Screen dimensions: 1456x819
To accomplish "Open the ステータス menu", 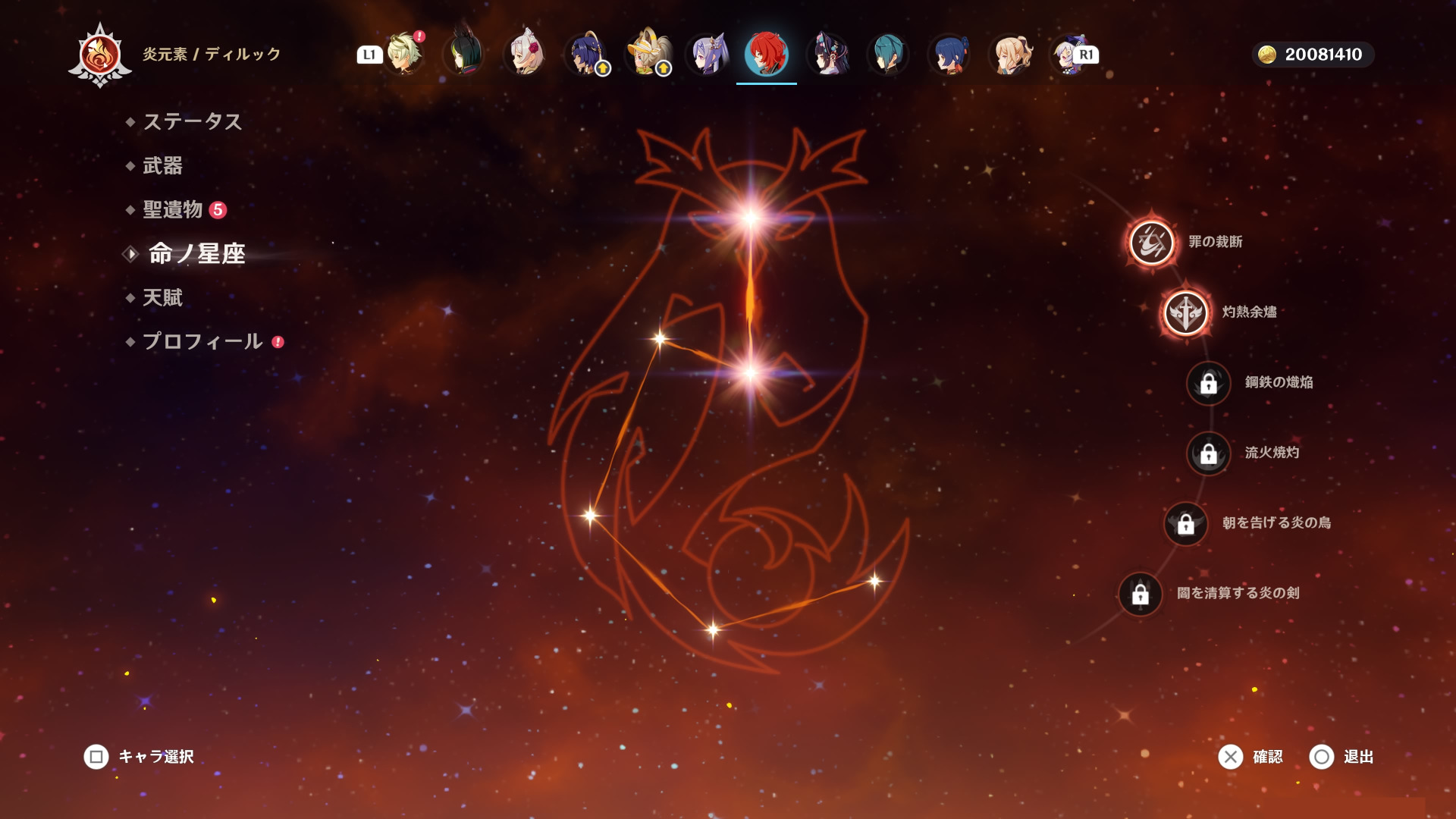I will pyautogui.click(x=192, y=121).
